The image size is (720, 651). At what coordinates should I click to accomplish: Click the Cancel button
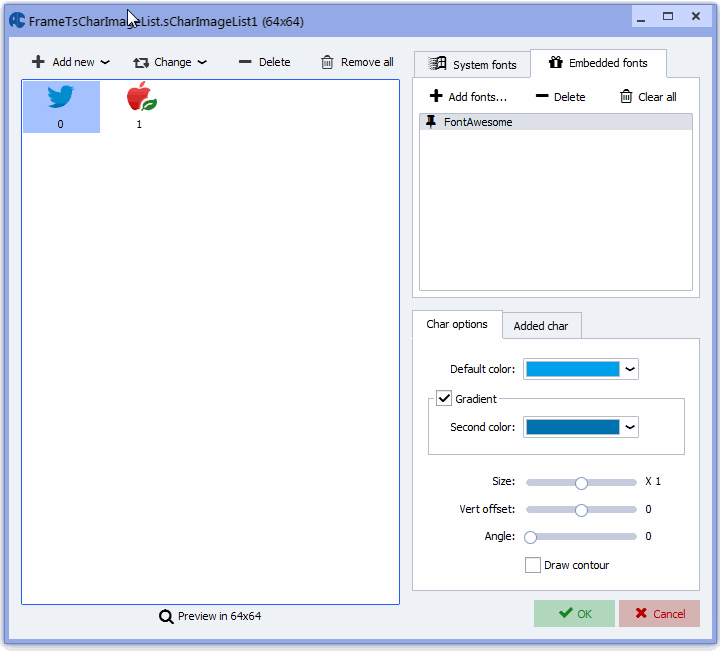click(x=659, y=613)
